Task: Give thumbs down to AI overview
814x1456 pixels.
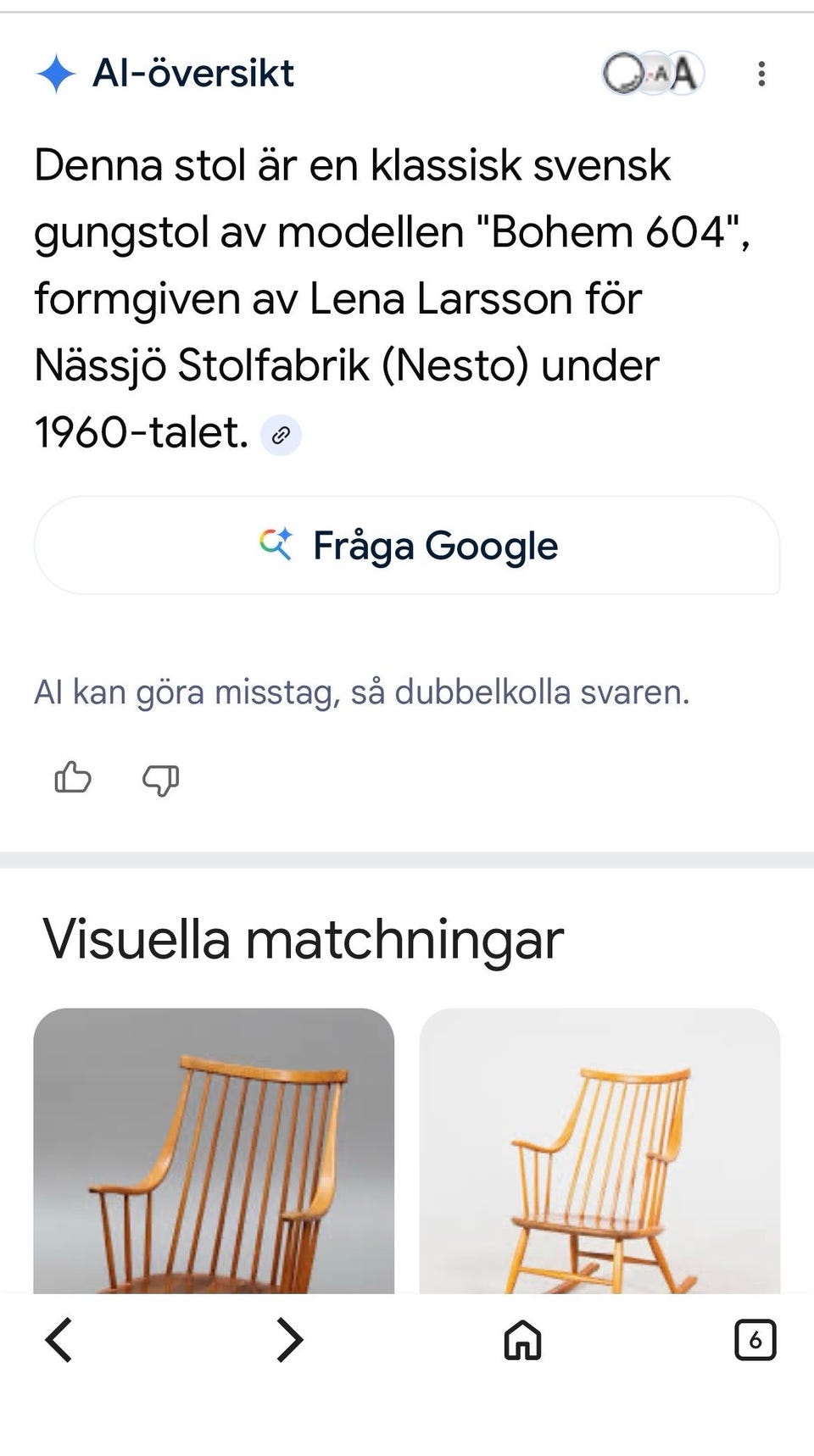Action: click(160, 779)
